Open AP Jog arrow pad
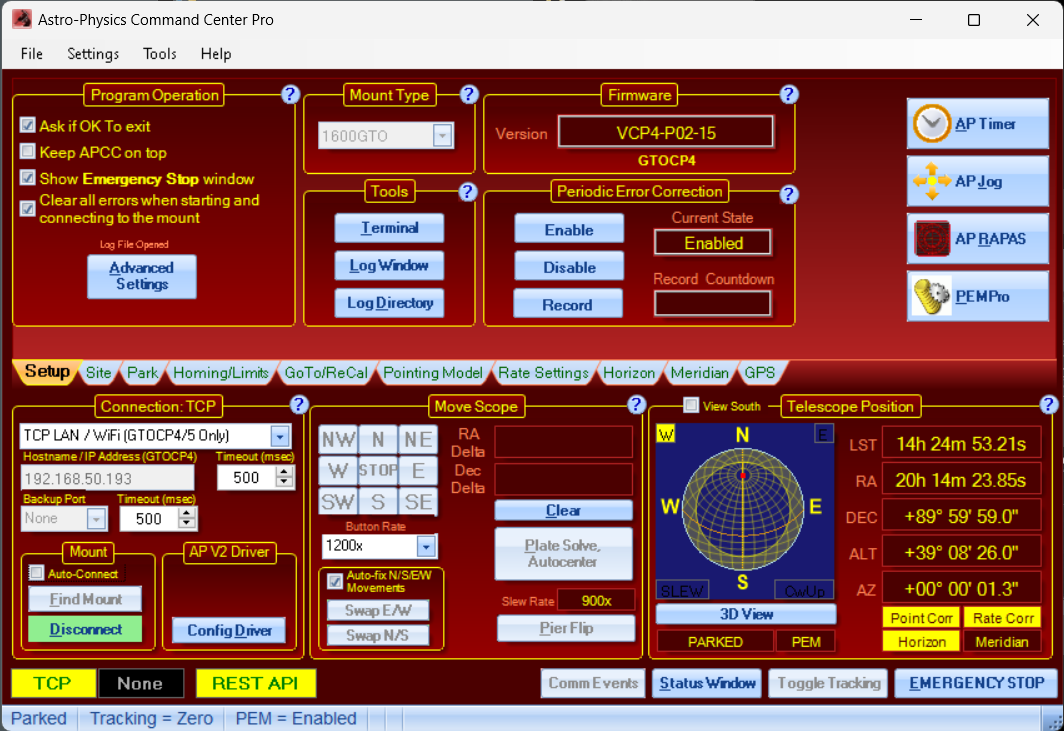Screen dimensions: 1064x731 pyautogui.click(x=977, y=181)
